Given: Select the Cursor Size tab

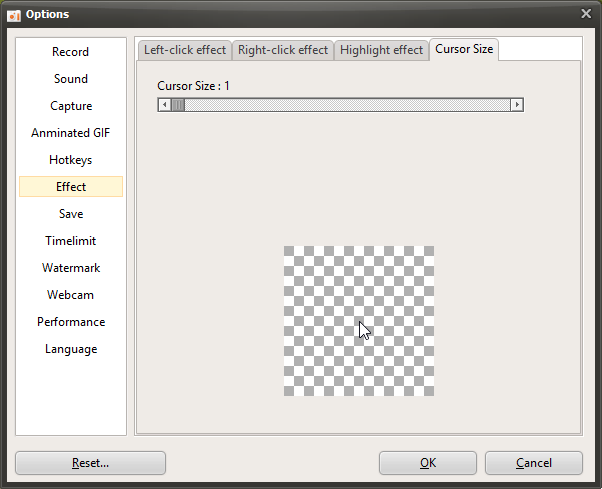Looking at the screenshot, I should pos(464,49).
